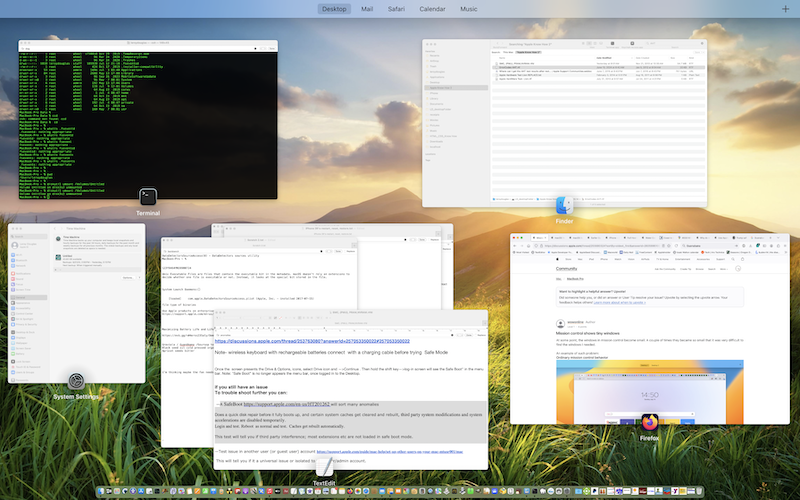
Task: Select the Finder file list window
Action: tap(564, 120)
